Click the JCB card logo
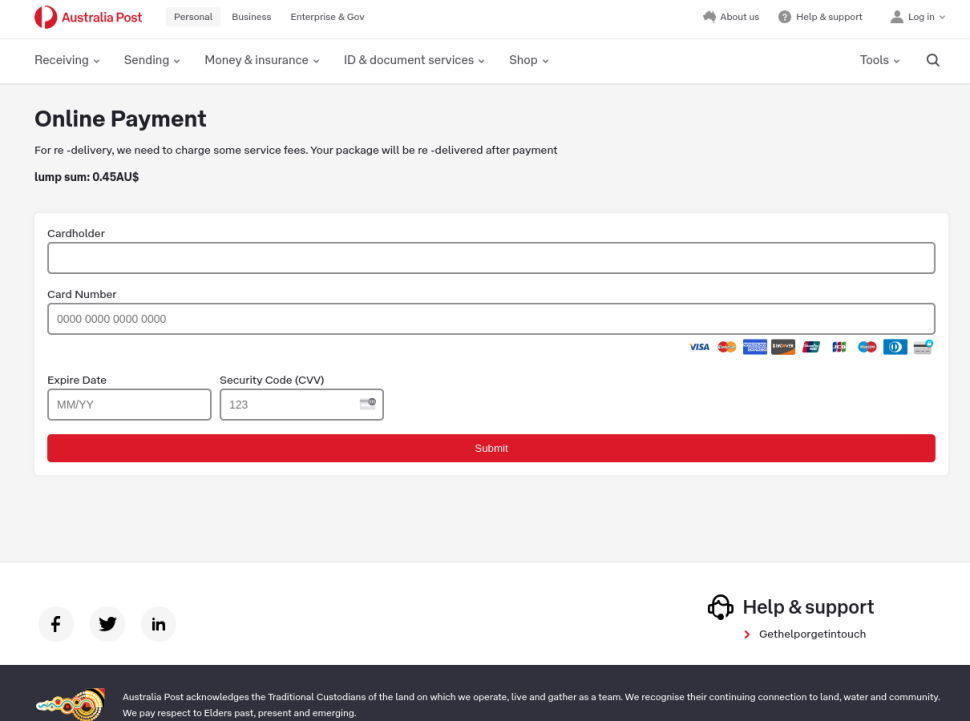Image resolution: width=970 pixels, height=721 pixels. click(x=839, y=347)
